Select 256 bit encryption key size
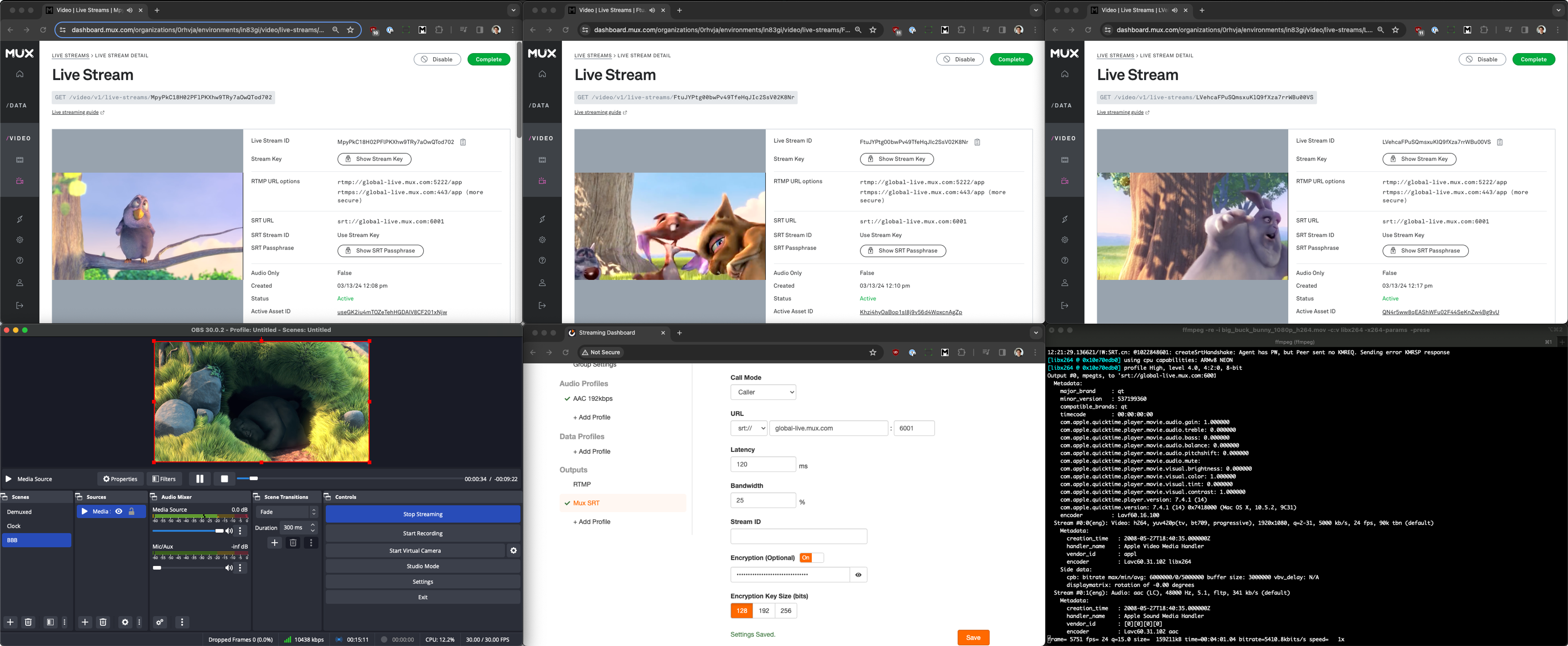 click(x=785, y=611)
